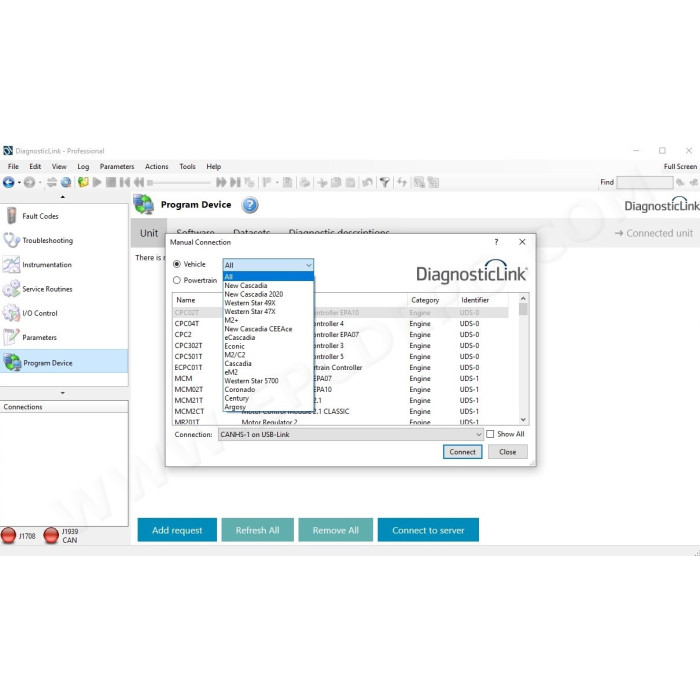Click J1708 red status indicator
The image size is (700, 700).
[x=8, y=535]
